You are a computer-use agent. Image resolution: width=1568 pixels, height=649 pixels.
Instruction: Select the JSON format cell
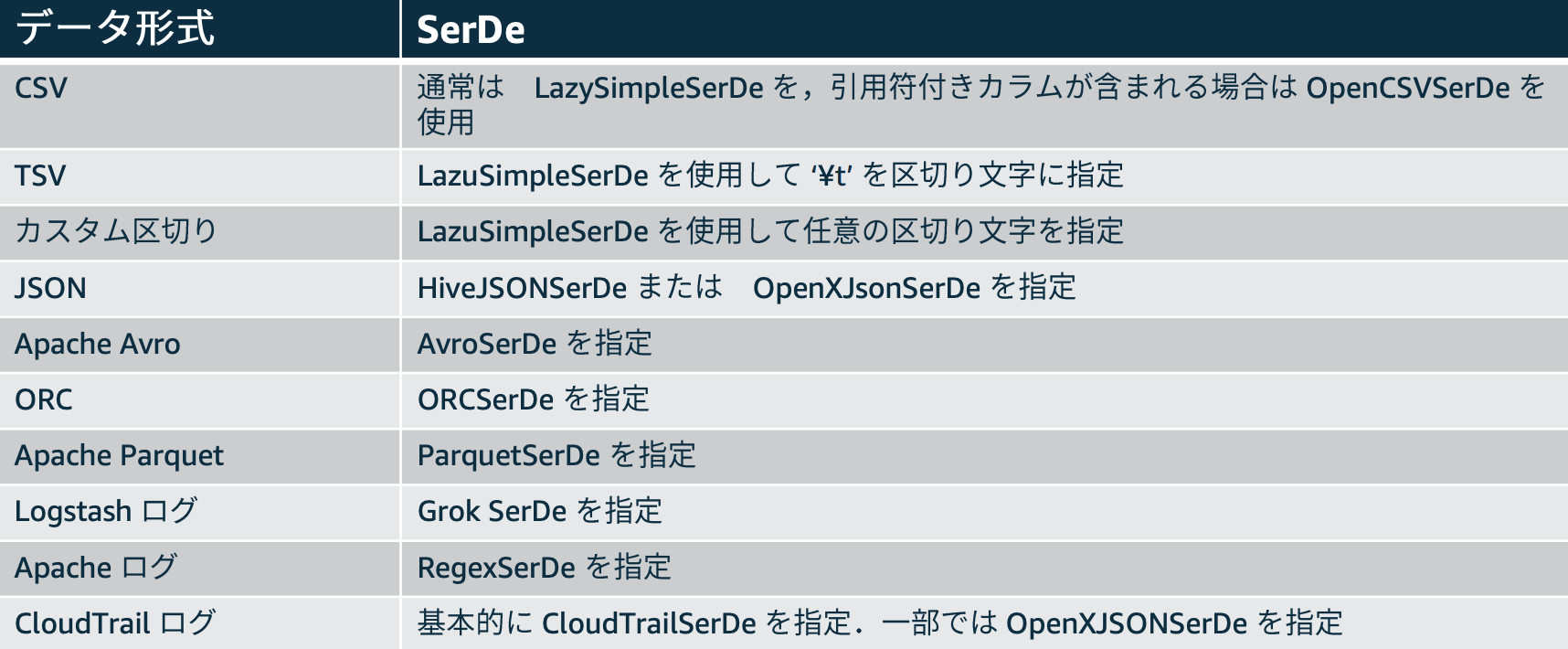[x=199, y=289]
